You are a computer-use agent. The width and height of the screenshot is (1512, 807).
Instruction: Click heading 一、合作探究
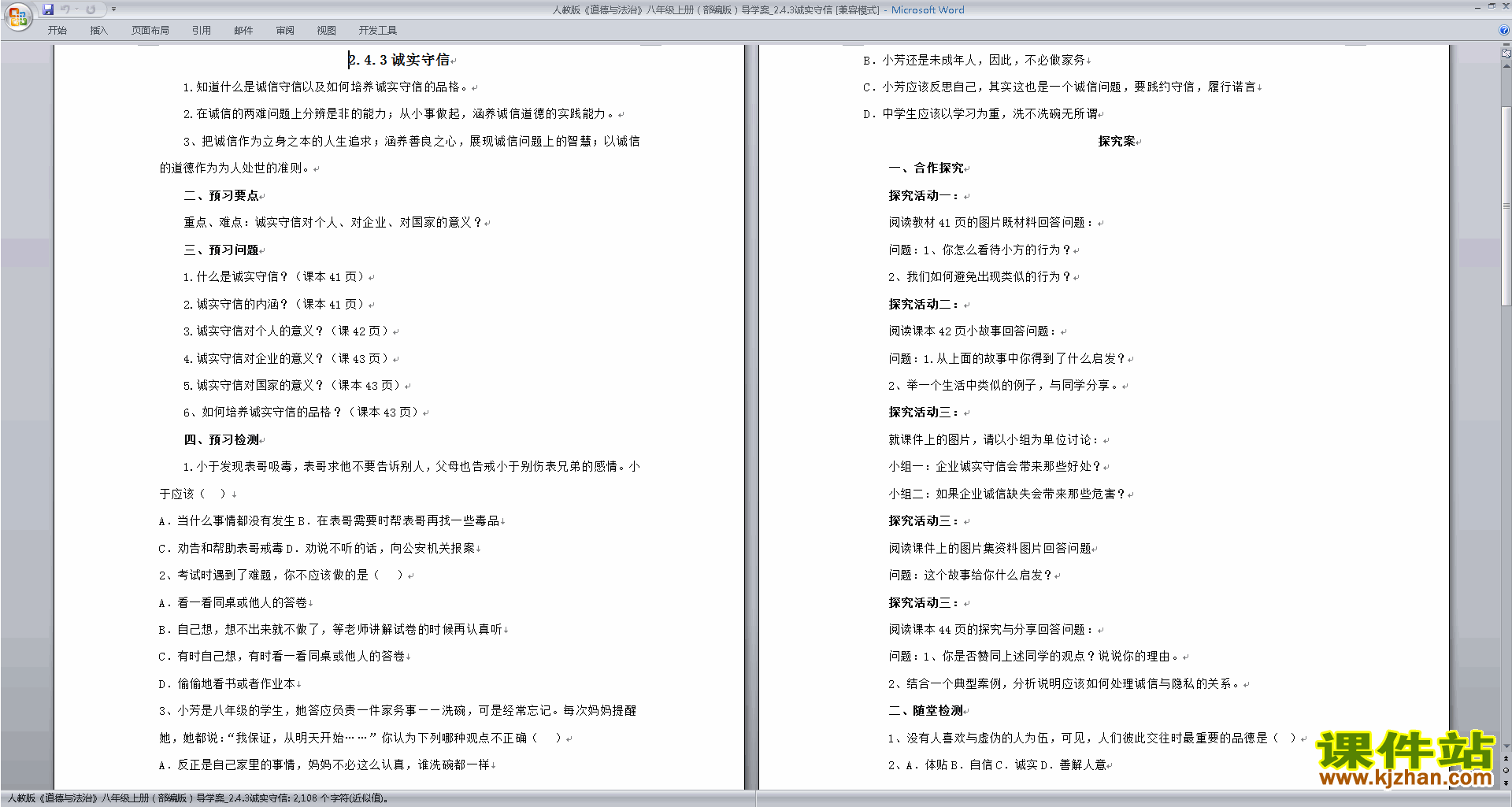(x=926, y=168)
